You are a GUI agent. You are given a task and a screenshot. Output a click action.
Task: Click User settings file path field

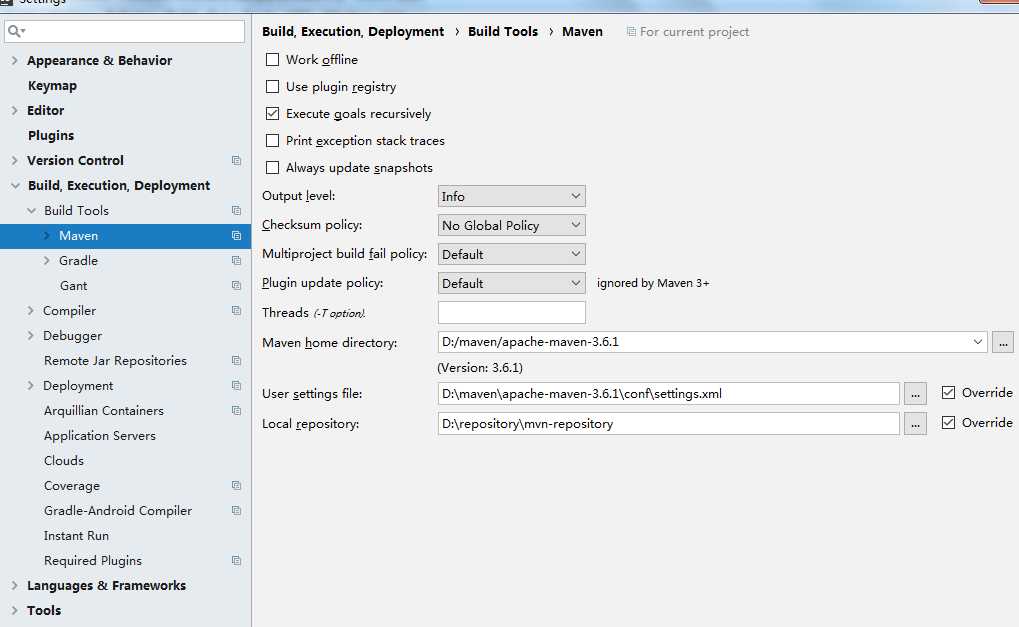click(x=669, y=393)
